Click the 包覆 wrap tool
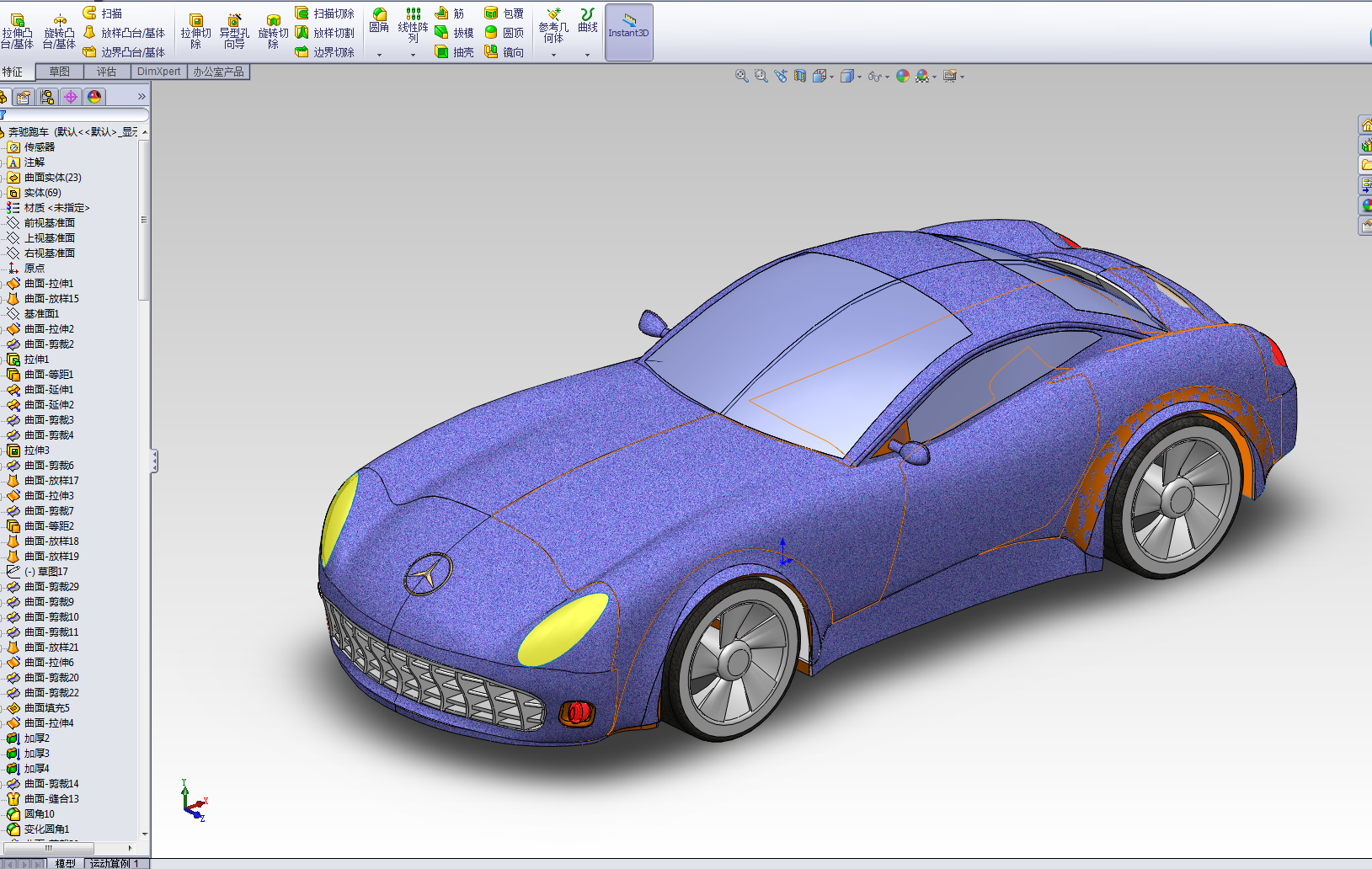The width and height of the screenshot is (1372, 869). pos(504,13)
